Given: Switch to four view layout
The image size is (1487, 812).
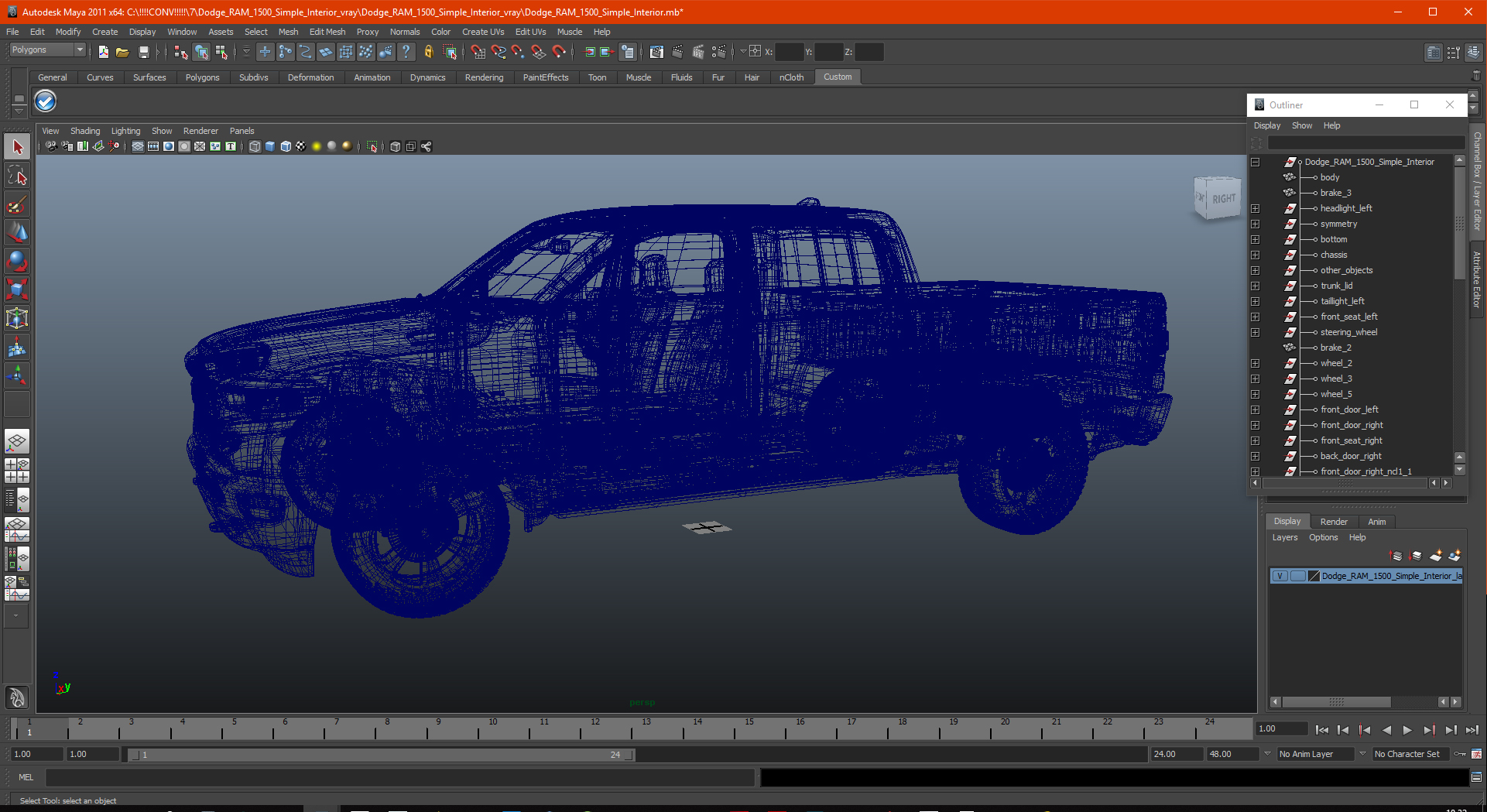Looking at the screenshot, I should click(17, 471).
